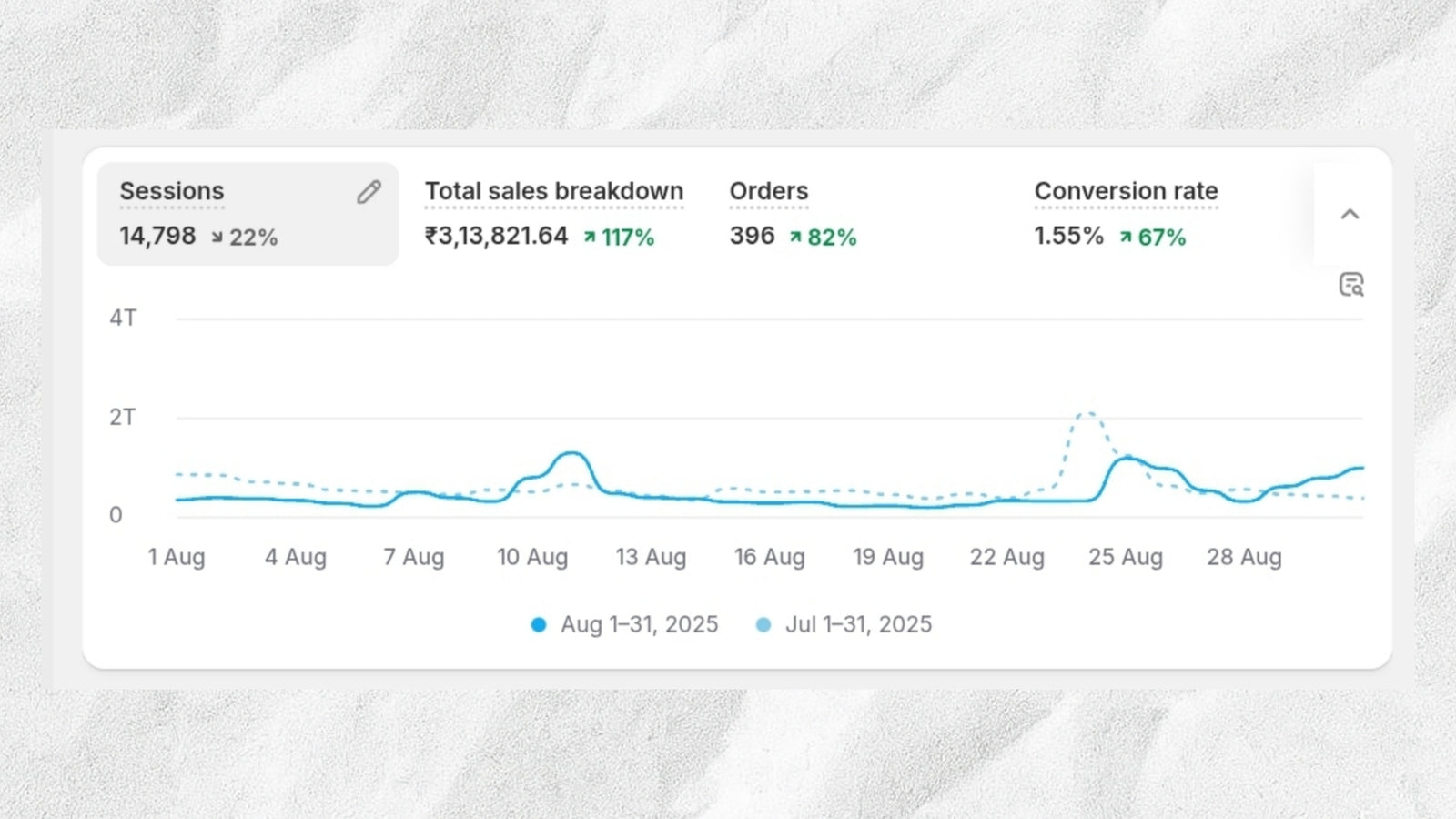Click the green up arrow beside 117%
Viewport: 1456px width, 819px height.
590,238
